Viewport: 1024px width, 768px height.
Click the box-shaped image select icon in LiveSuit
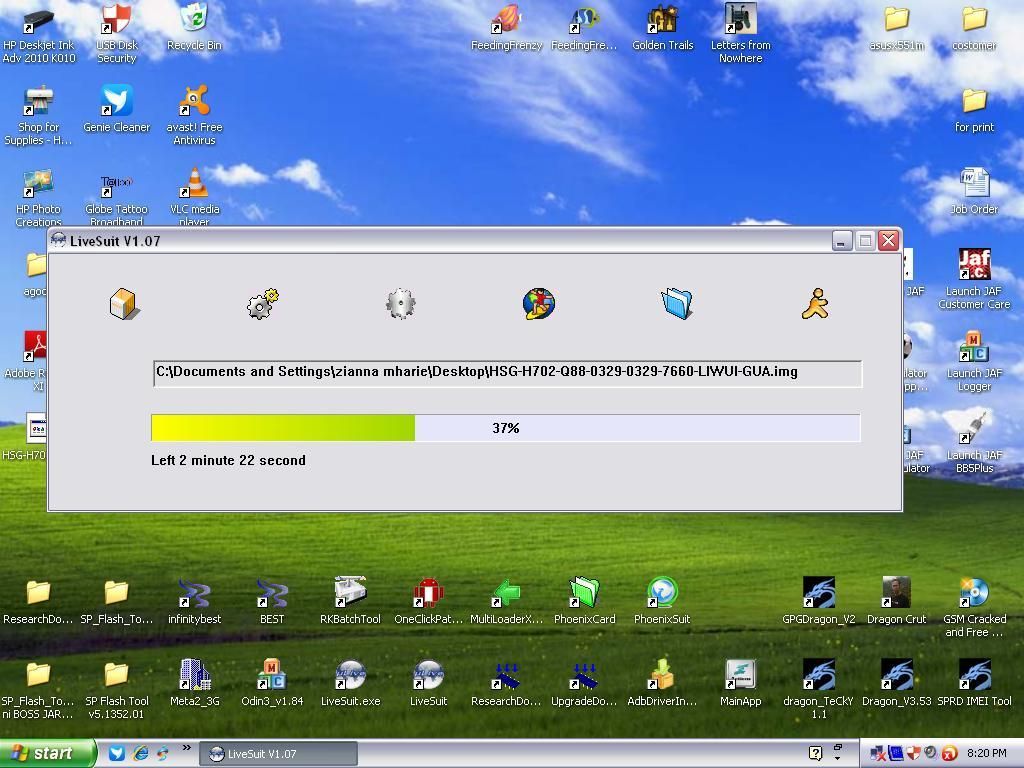[x=123, y=304]
